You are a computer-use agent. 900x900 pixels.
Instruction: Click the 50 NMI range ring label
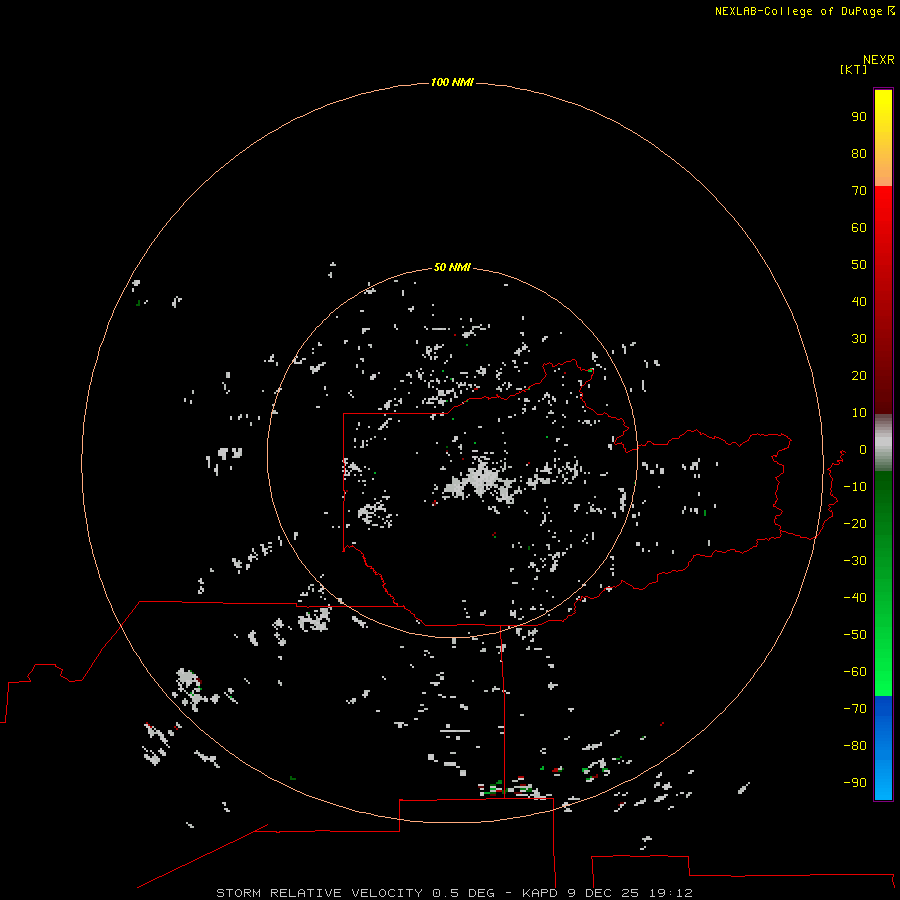pyautogui.click(x=452, y=267)
